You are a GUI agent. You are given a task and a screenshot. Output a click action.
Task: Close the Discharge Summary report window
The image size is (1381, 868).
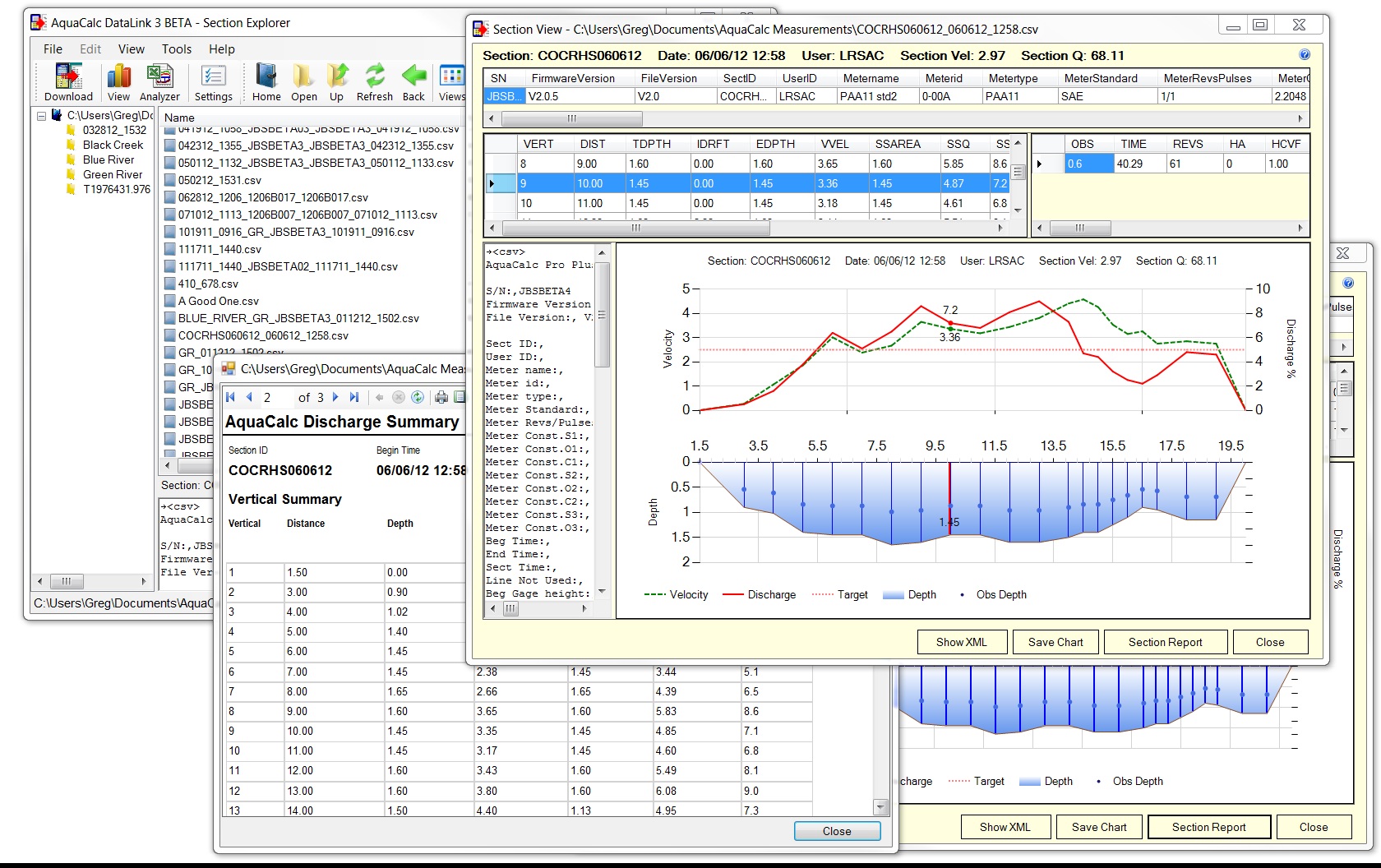(x=837, y=831)
